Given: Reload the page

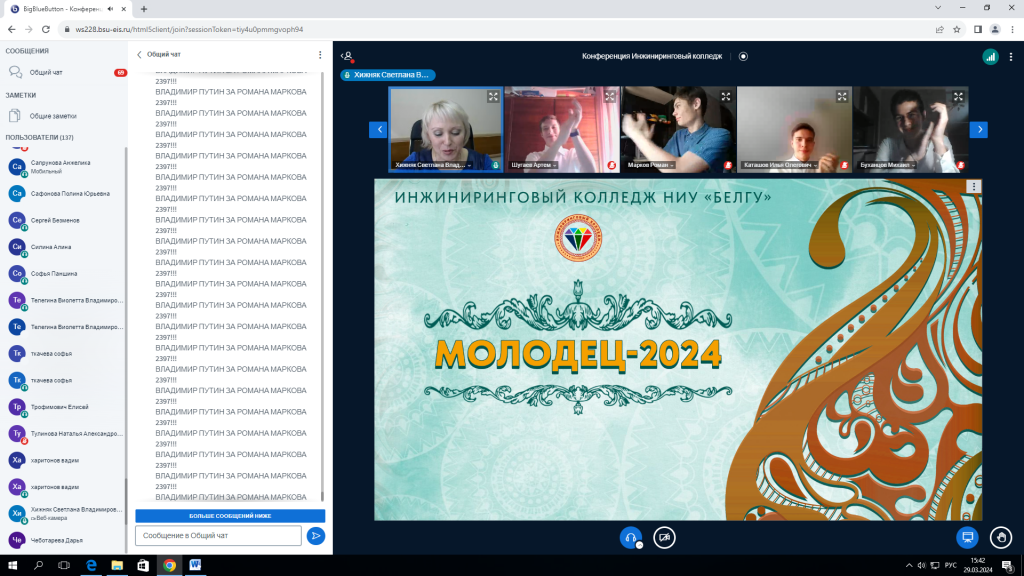Looking at the screenshot, I should (46, 29).
